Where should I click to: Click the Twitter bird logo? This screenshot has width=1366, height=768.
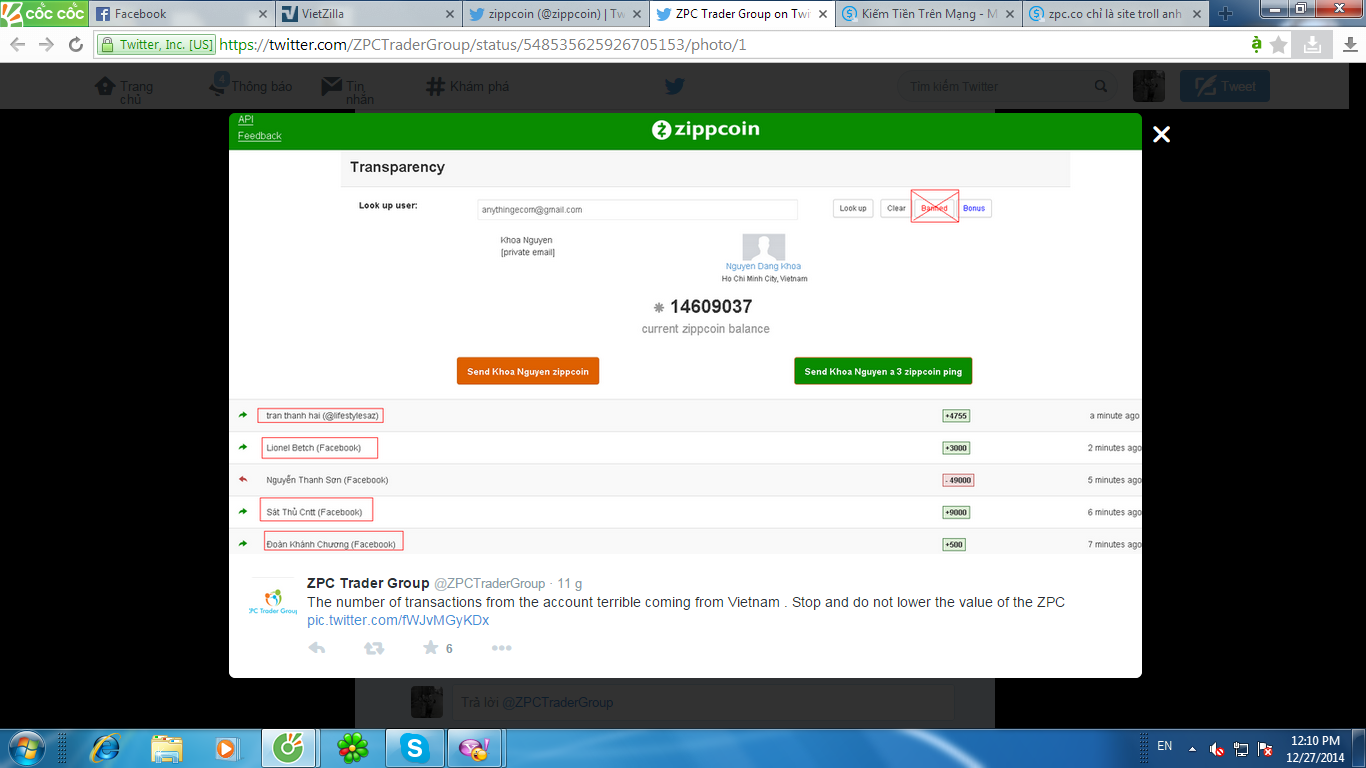[x=675, y=87]
